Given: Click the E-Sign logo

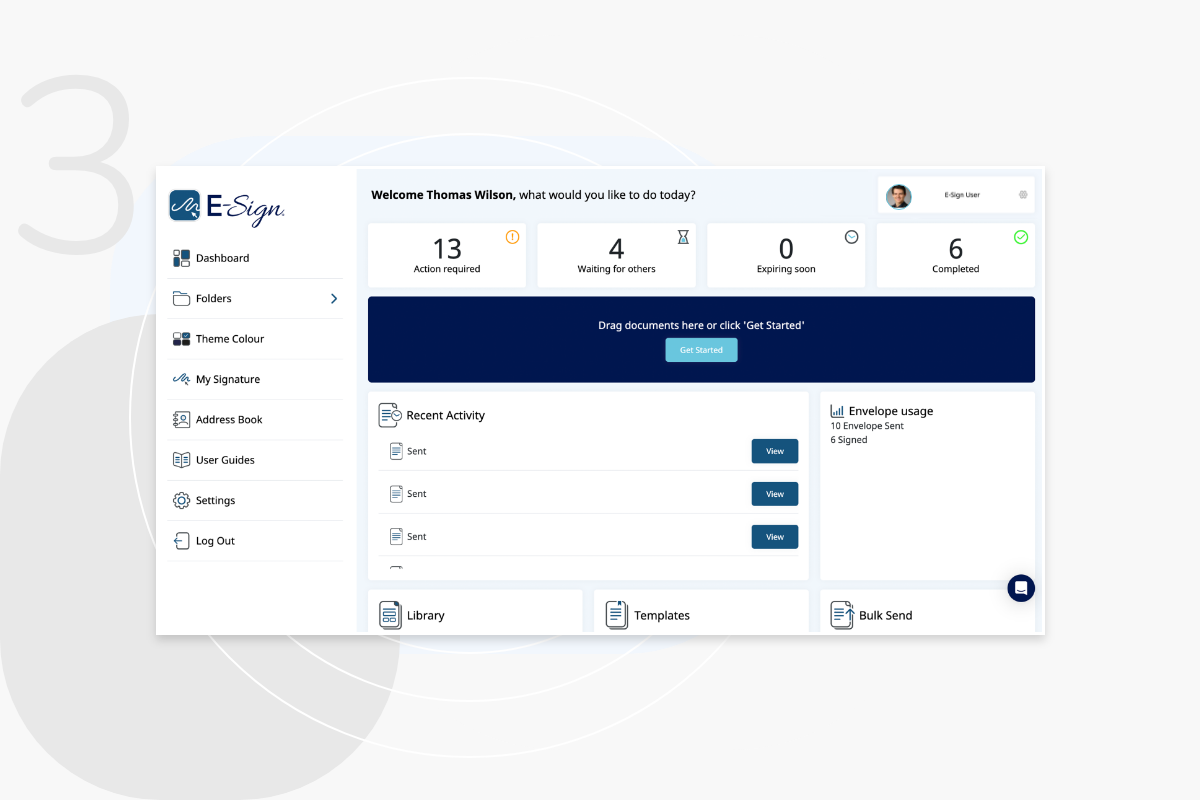Looking at the screenshot, I should click(x=227, y=207).
